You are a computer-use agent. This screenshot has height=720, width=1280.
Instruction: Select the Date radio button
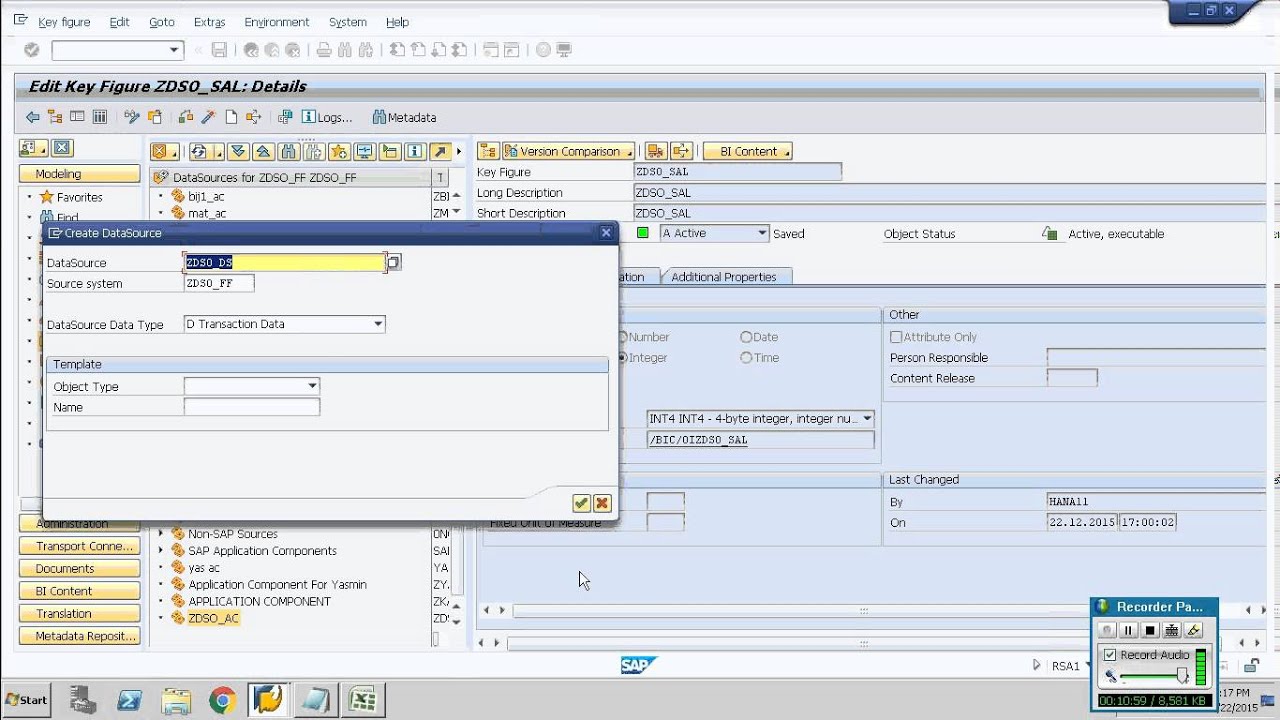click(746, 337)
